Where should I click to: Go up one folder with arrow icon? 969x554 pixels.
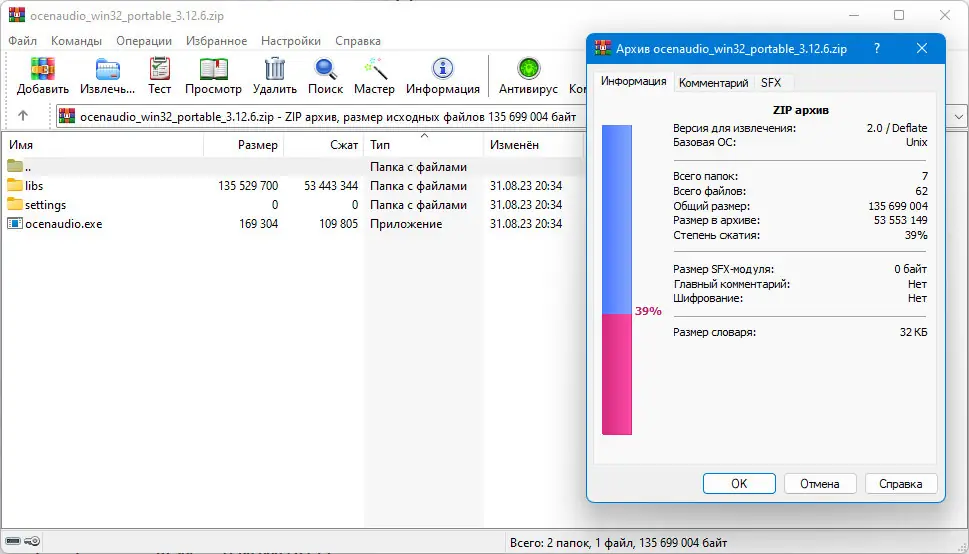(x=23, y=116)
